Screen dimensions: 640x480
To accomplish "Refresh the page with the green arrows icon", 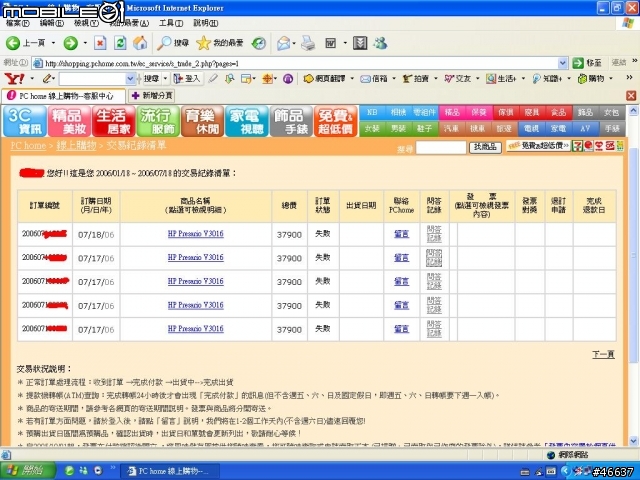I will coord(120,43).
